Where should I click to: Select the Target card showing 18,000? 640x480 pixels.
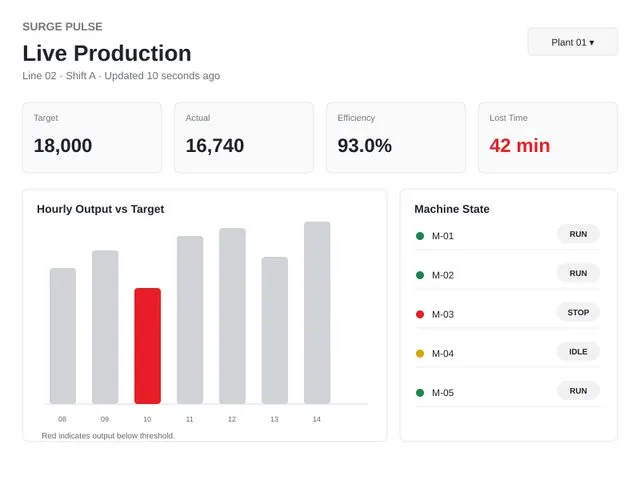pos(92,138)
